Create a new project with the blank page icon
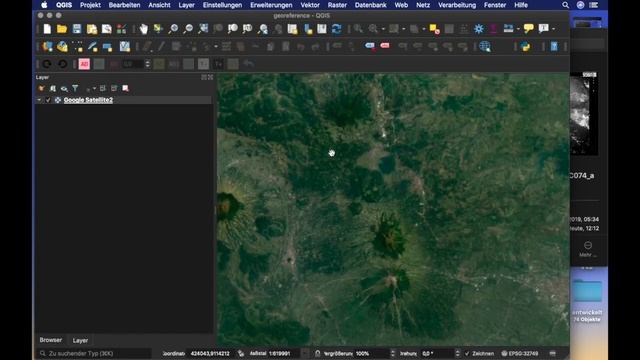The image size is (640, 360). point(47,29)
